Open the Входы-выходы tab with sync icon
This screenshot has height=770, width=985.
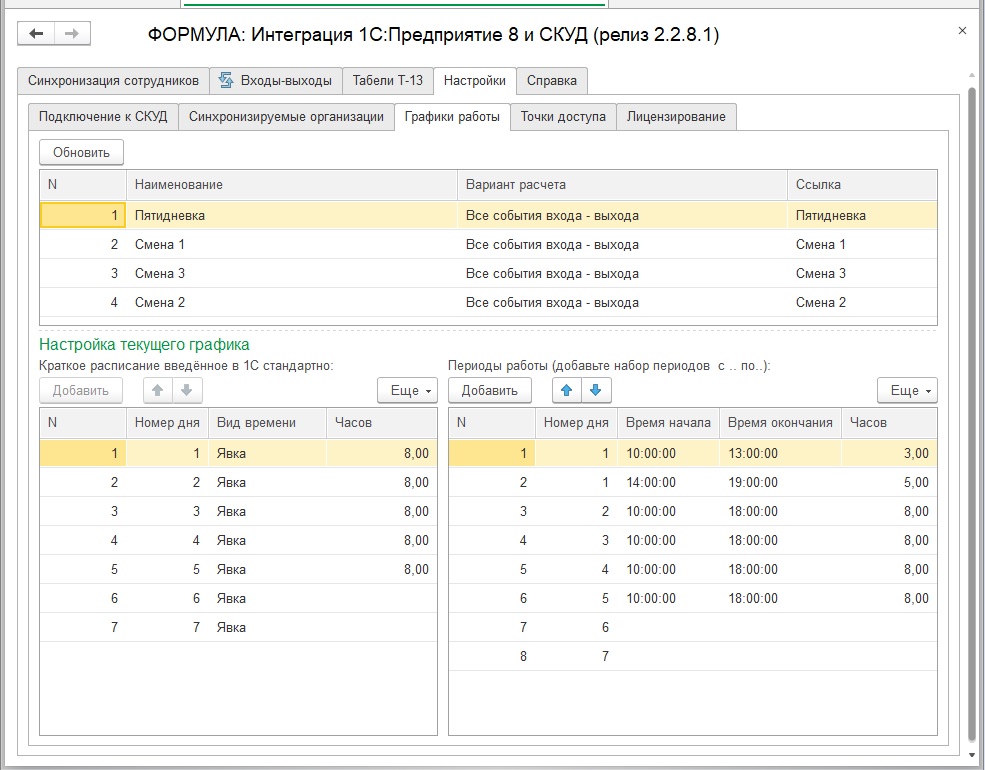pyautogui.click(x=275, y=81)
